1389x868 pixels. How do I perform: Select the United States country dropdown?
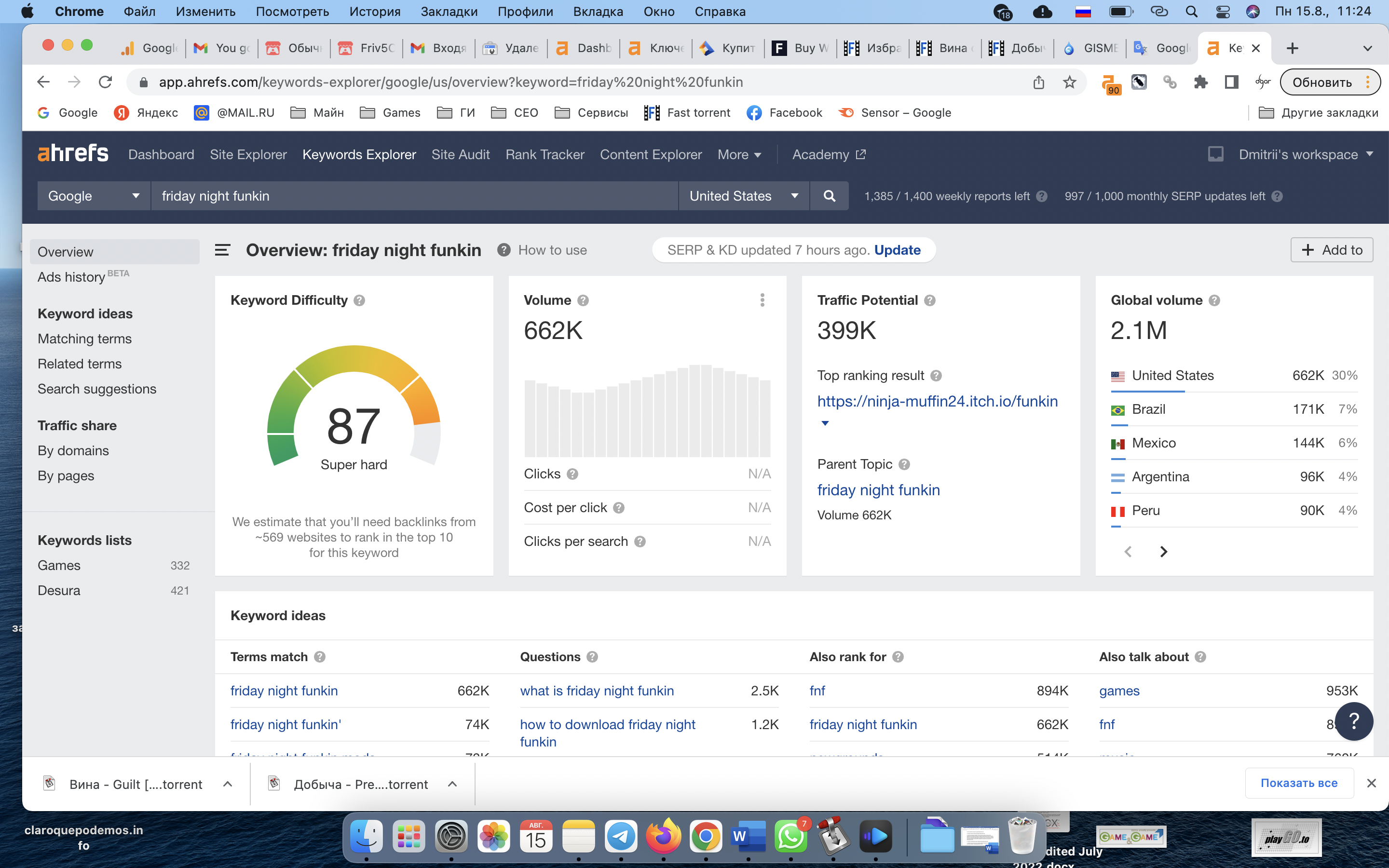pos(745,196)
